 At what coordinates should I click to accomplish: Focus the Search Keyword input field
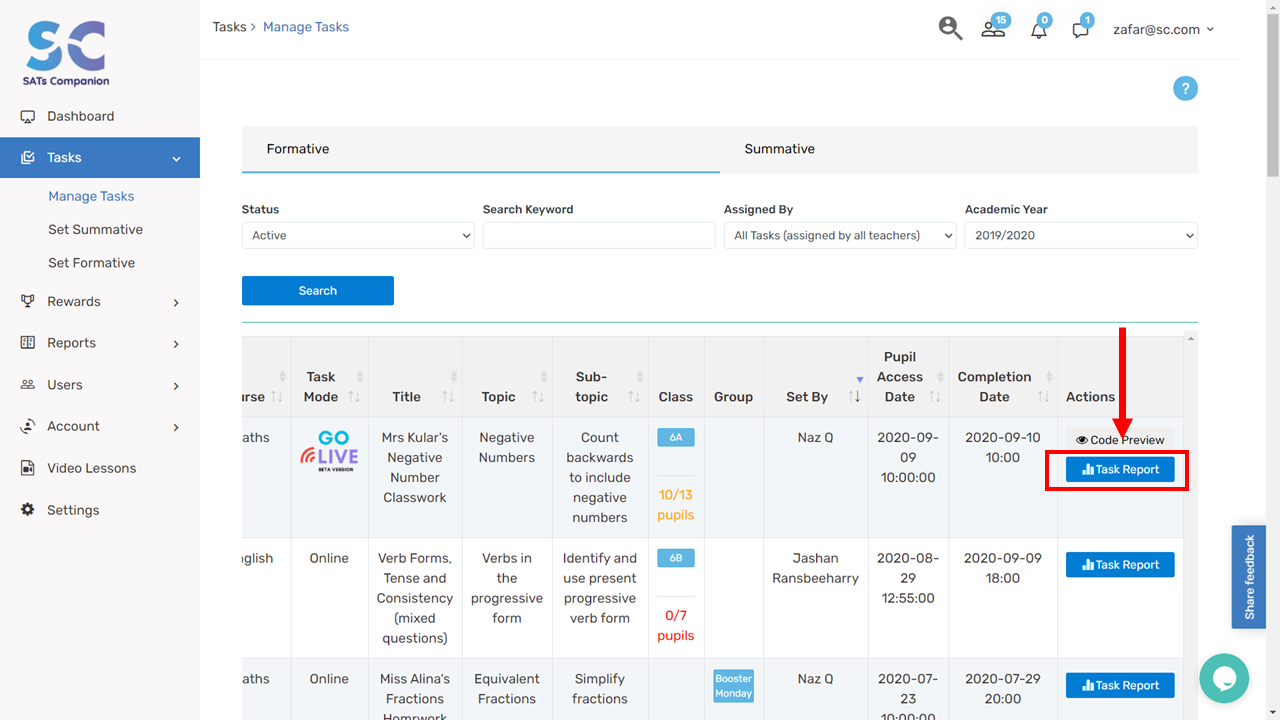[x=599, y=235]
